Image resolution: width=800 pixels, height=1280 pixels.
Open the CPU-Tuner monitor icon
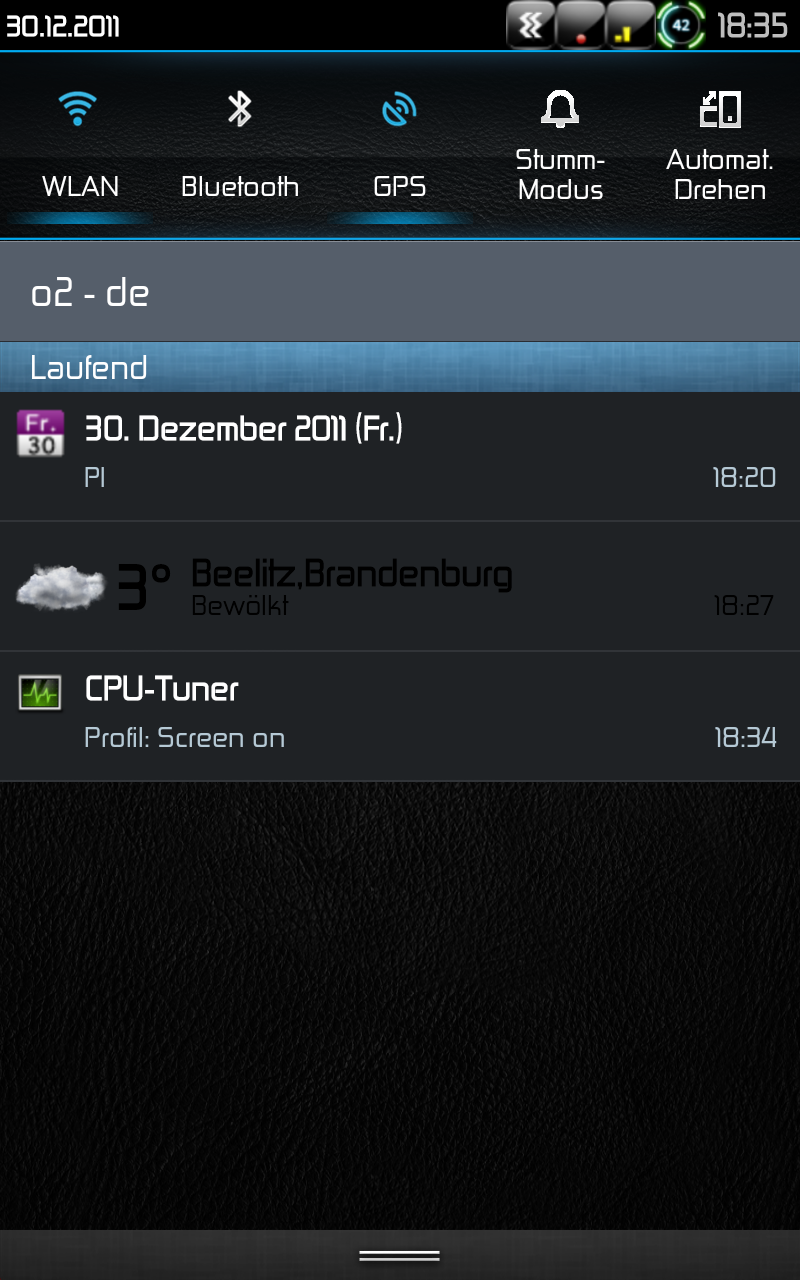tap(40, 692)
